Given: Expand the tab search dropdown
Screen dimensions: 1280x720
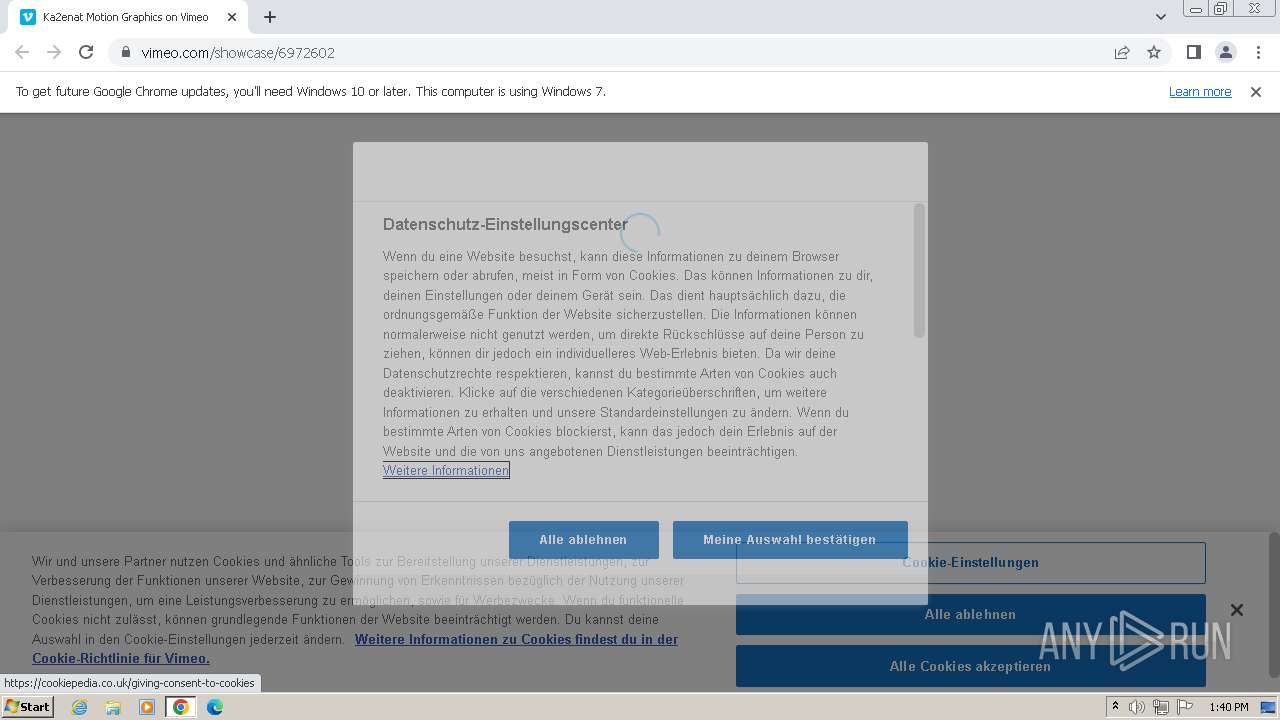Looking at the screenshot, I should point(1160,17).
